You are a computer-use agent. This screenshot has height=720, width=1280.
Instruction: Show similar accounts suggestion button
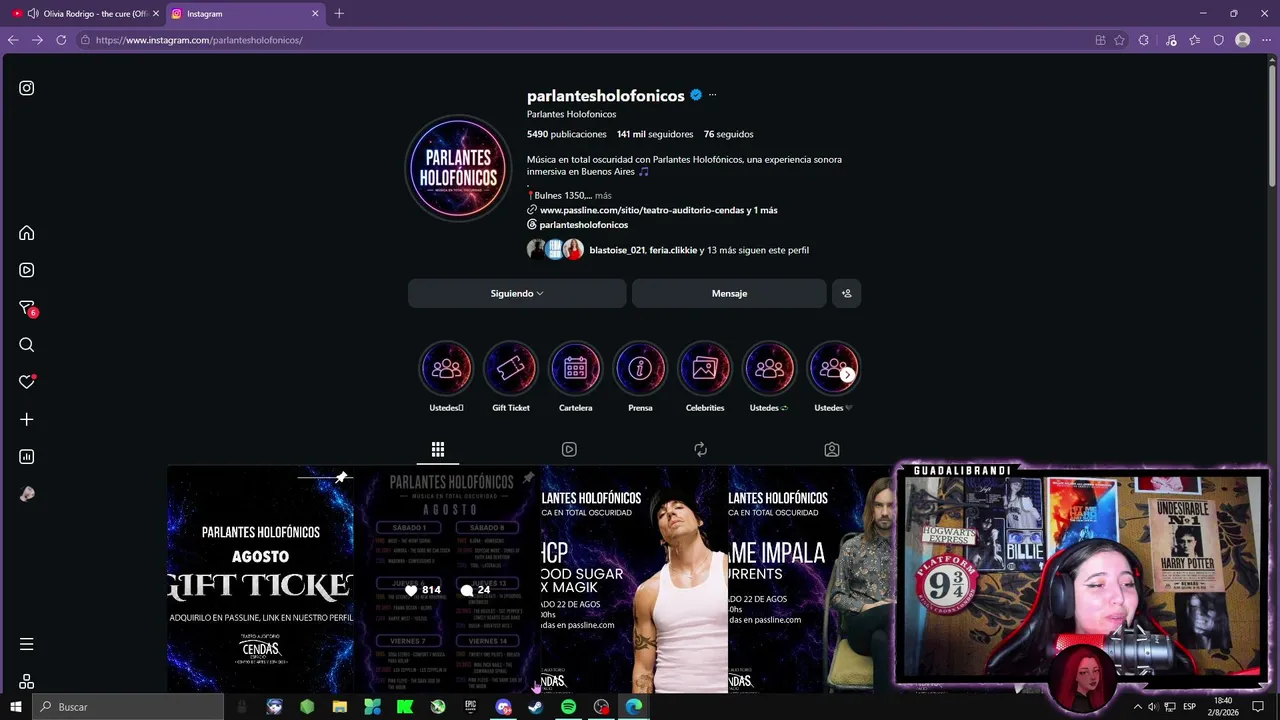point(846,293)
